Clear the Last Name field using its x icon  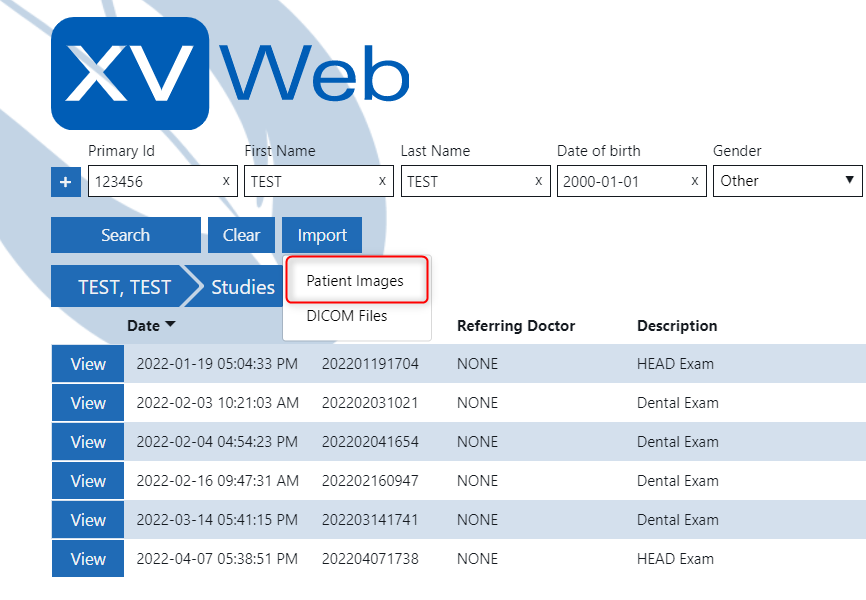point(537,181)
